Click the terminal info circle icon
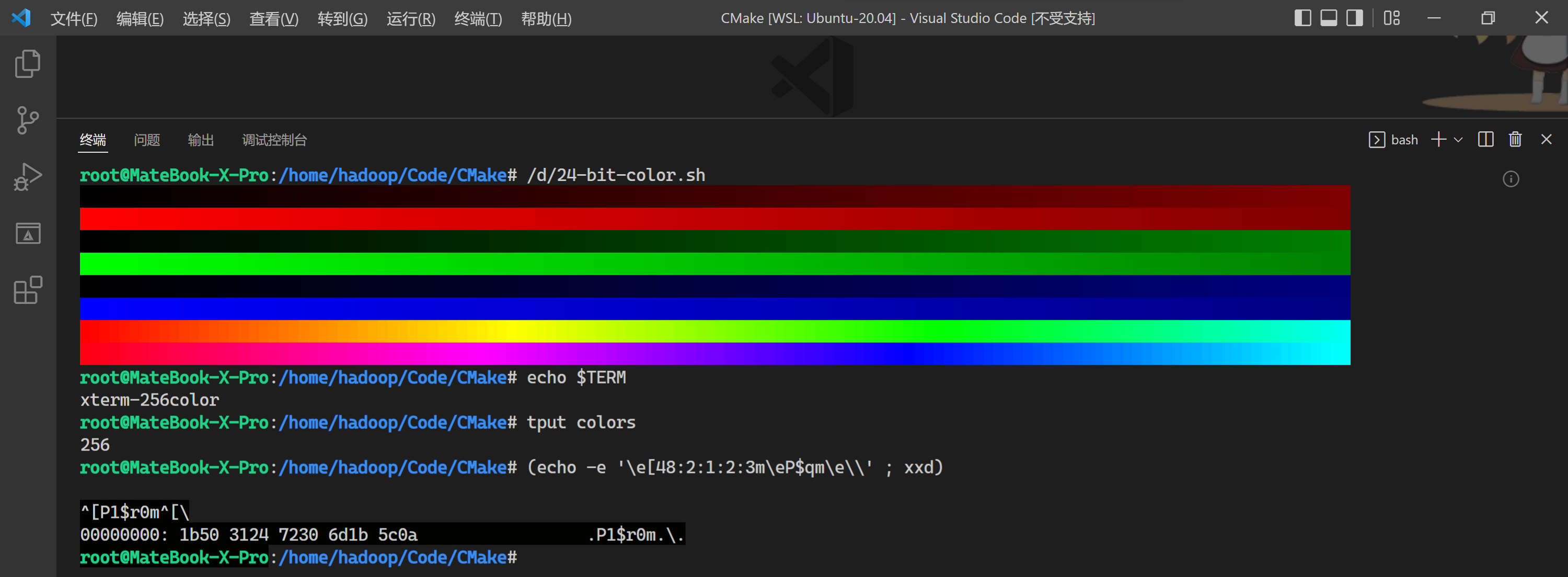 [x=1510, y=178]
